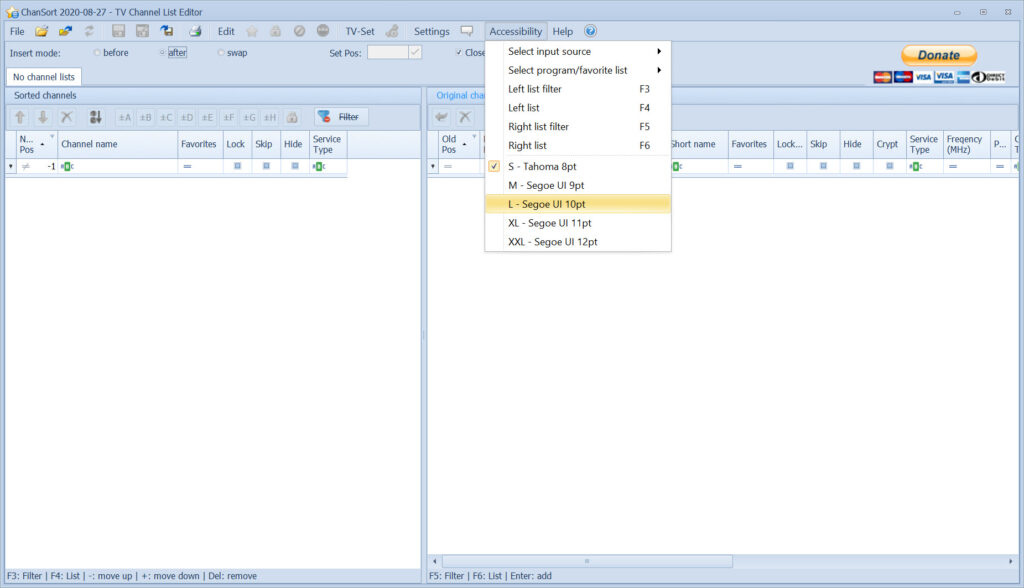Click the PayPal Donate button

[938, 55]
